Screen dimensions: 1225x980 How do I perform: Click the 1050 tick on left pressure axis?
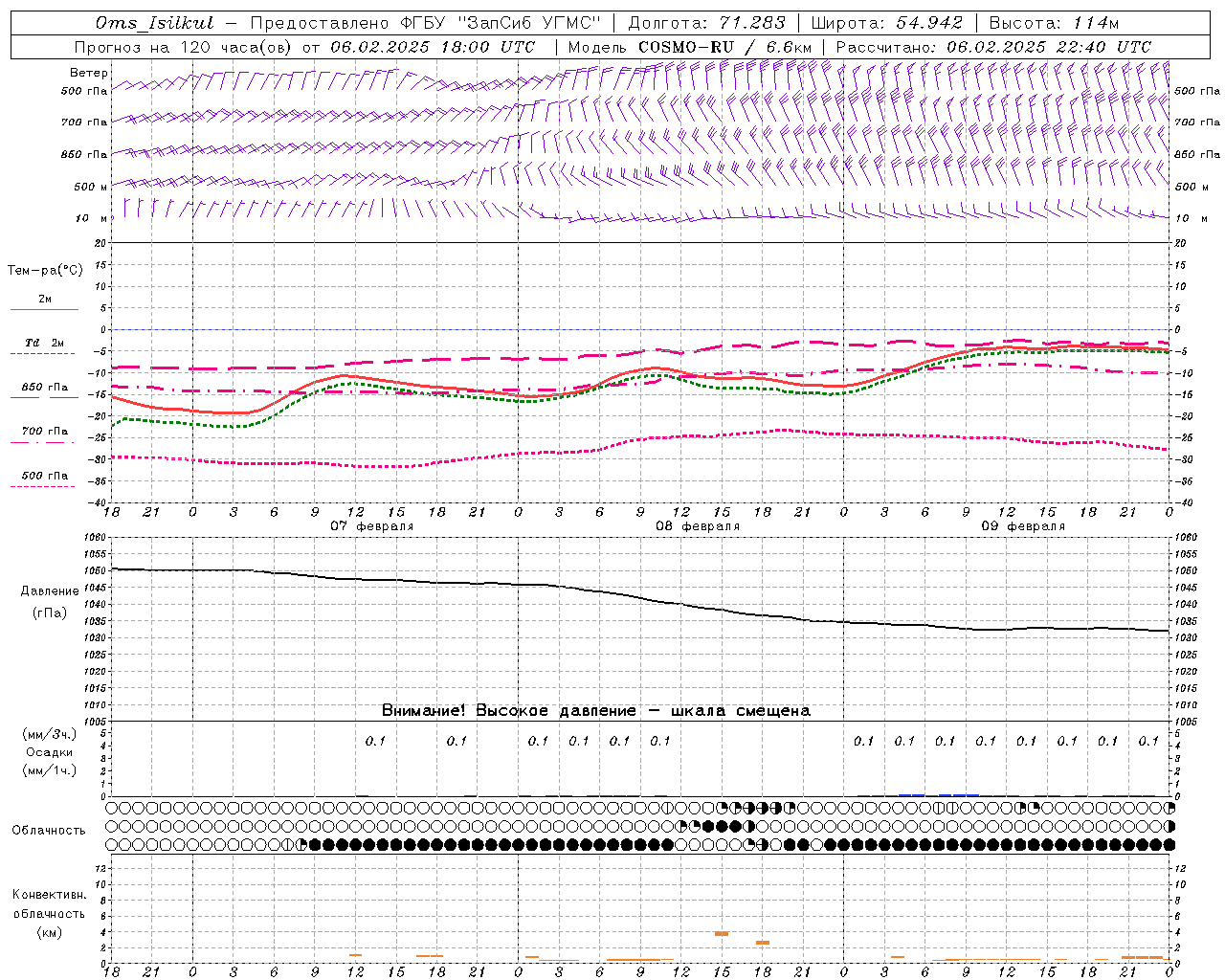pyautogui.click(x=97, y=571)
